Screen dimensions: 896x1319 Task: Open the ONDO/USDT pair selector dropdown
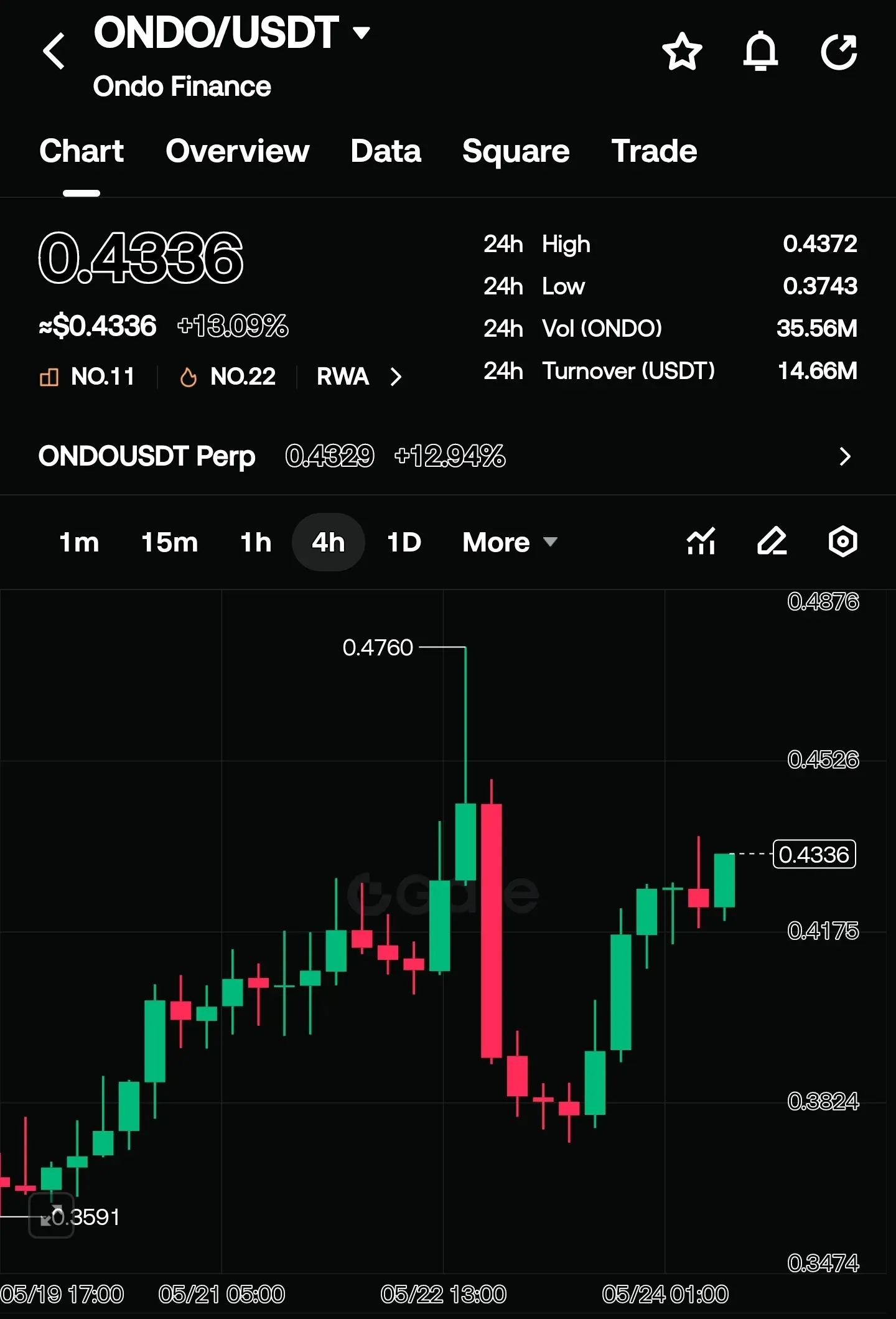pos(362,32)
